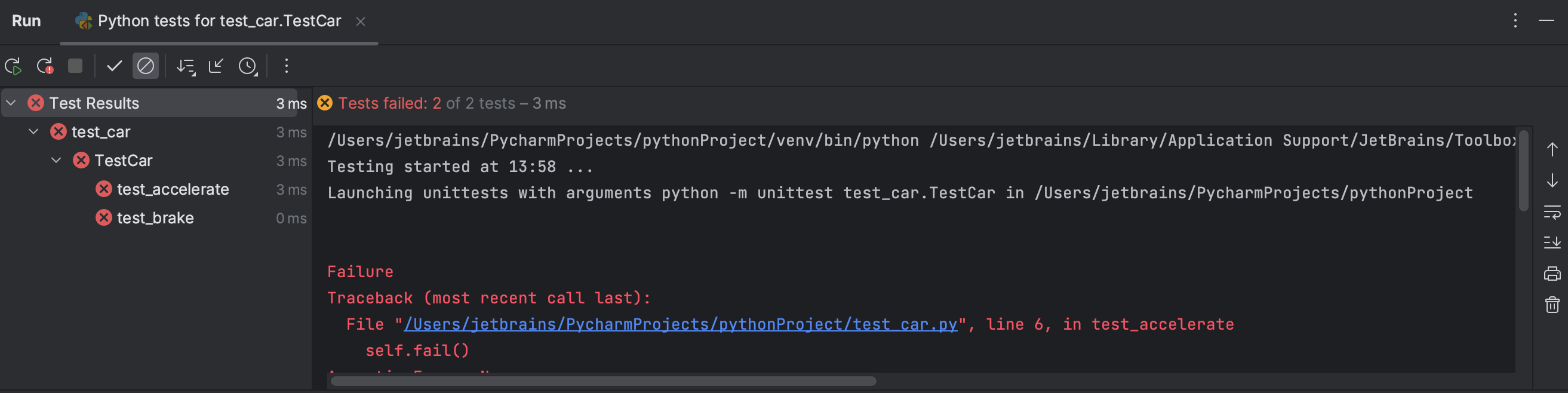The height and width of the screenshot is (393, 1568).
Task: Switch to Python tests for test_car.TestCar tab
Action: coord(219,22)
